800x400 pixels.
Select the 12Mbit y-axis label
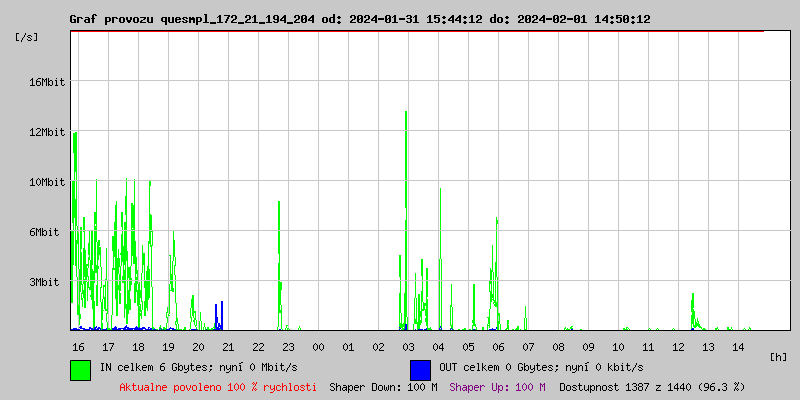point(47,132)
